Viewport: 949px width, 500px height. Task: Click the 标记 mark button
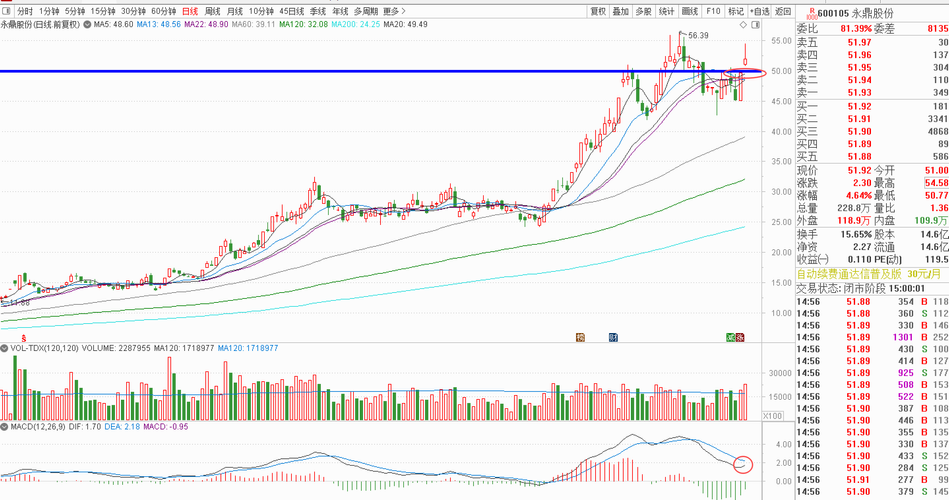click(735, 12)
